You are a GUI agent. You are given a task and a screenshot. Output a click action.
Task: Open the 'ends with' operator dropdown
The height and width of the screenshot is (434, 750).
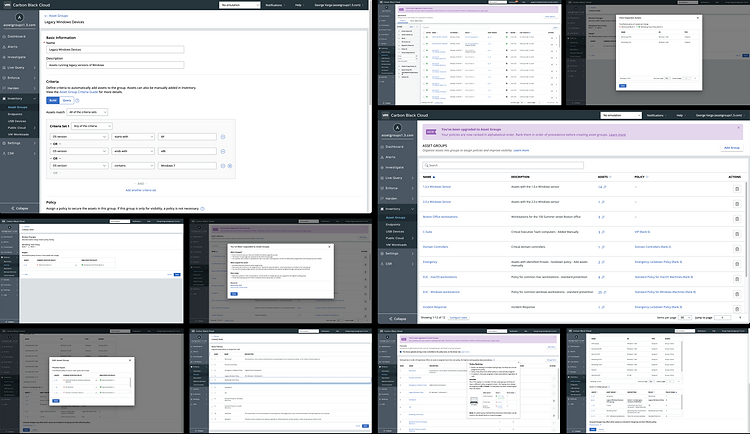click(x=133, y=151)
